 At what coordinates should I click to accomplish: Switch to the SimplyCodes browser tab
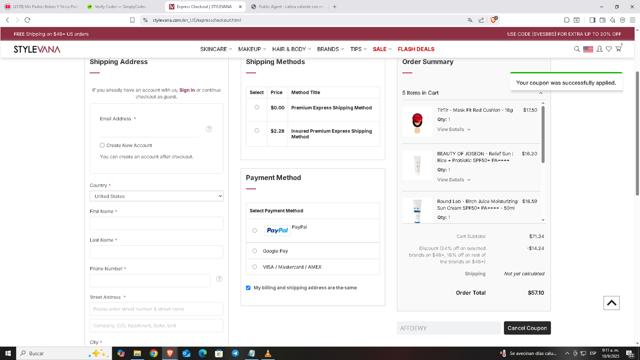click(x=121, y=7)
